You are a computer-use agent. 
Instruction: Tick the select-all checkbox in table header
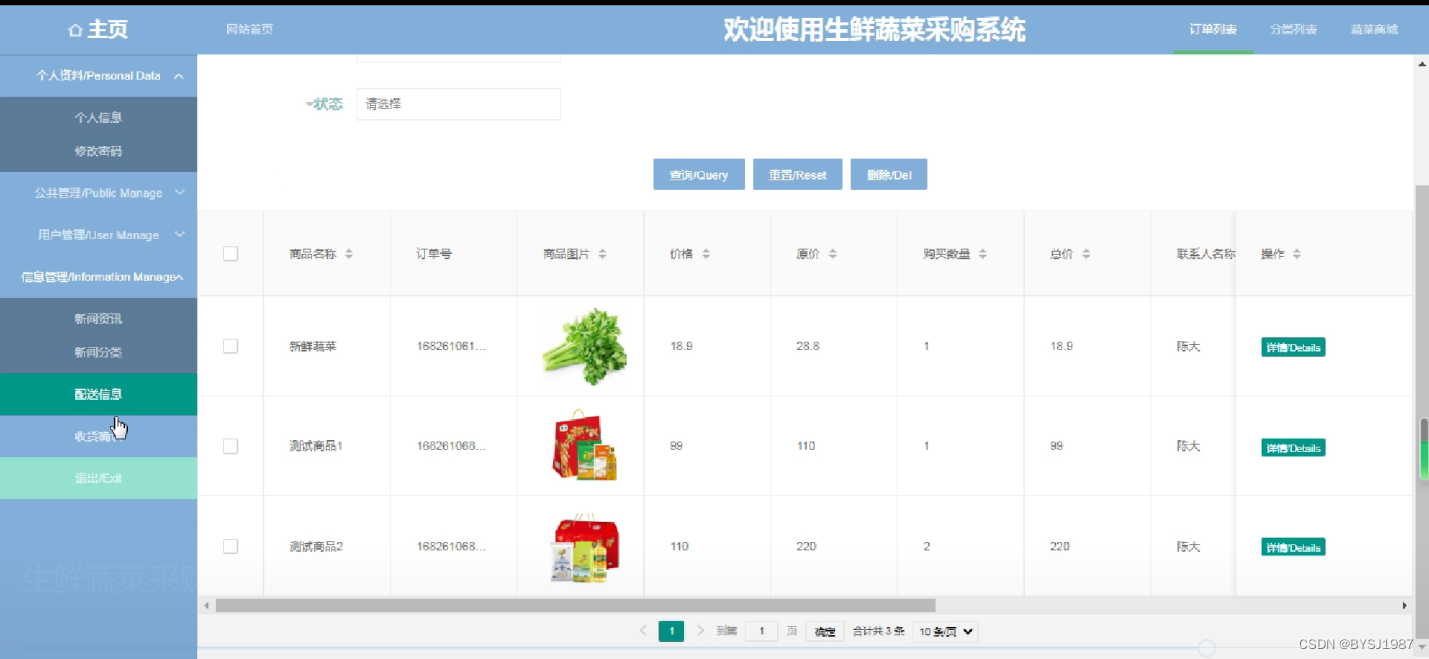[x=230, y=254]
